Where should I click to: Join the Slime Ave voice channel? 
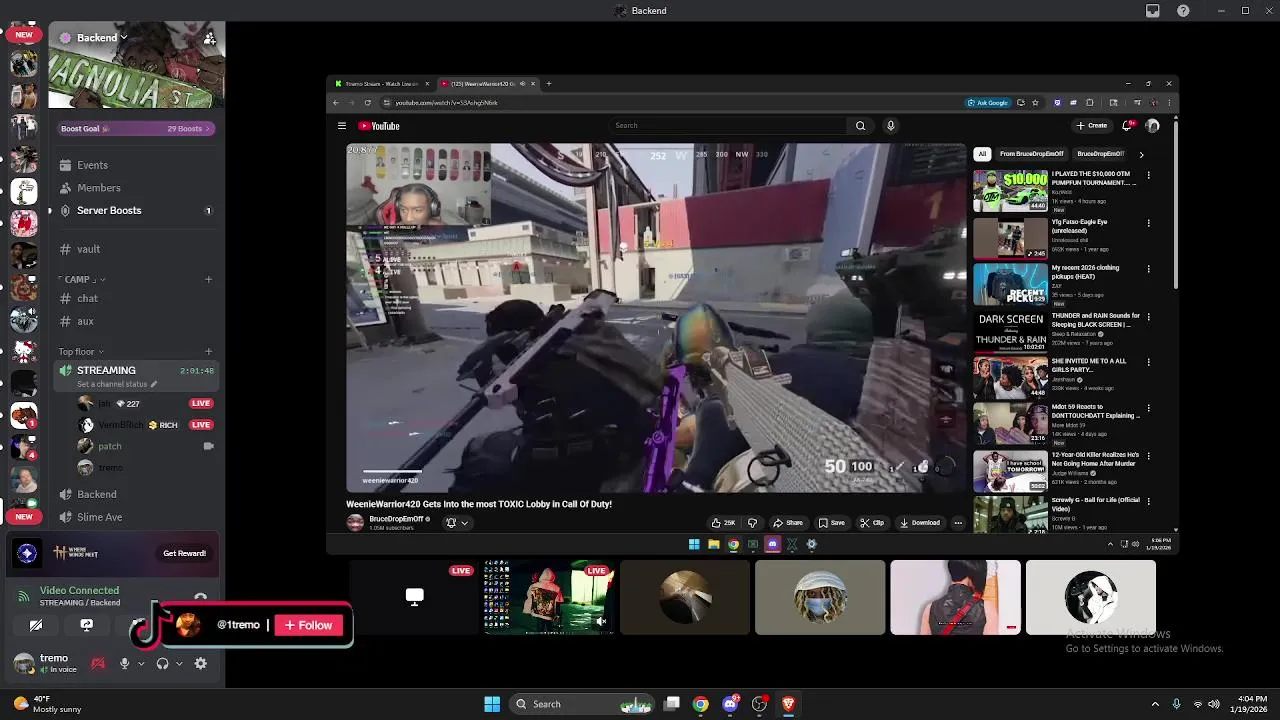(136, 518)
